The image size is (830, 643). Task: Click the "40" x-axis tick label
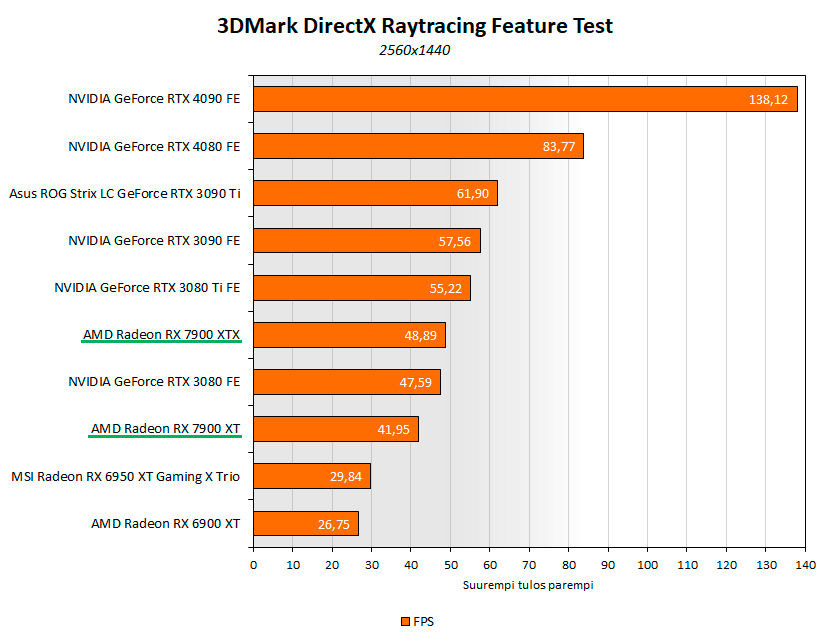tap(411, 565)
